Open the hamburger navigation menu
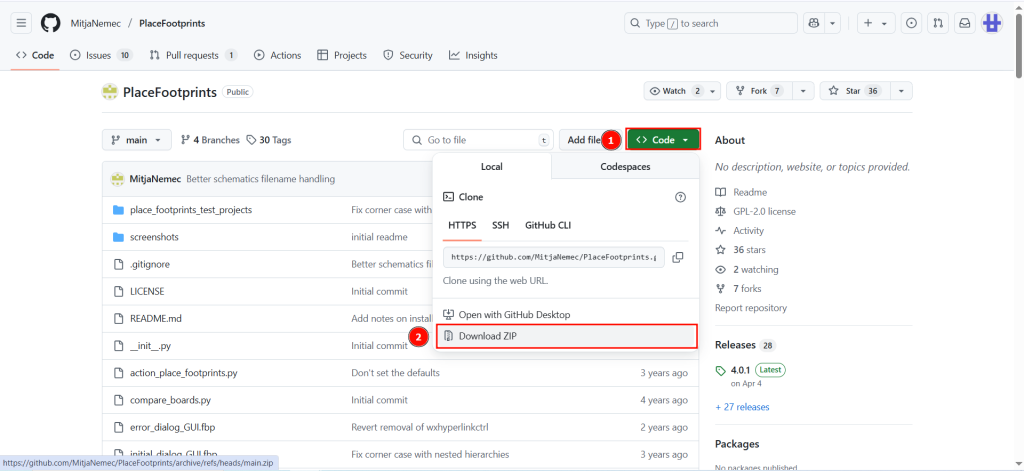This screenshot has height=471, width=1024. tap(21, 23)
